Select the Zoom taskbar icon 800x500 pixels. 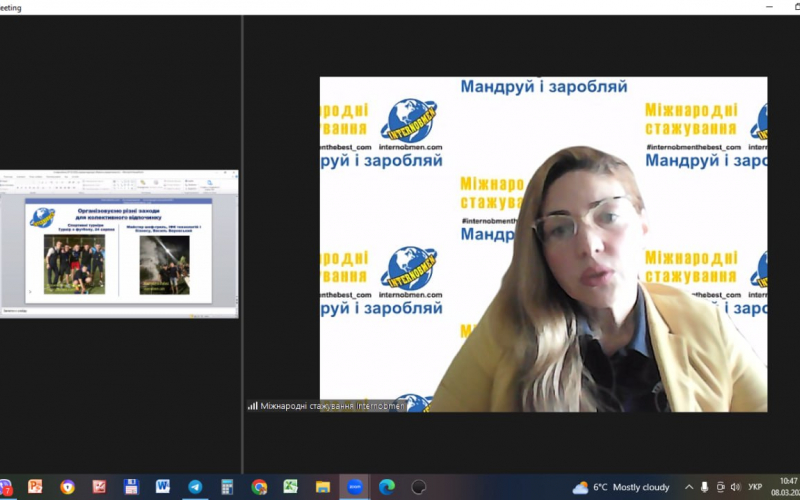pyautogui.click(x=355, y=487)
